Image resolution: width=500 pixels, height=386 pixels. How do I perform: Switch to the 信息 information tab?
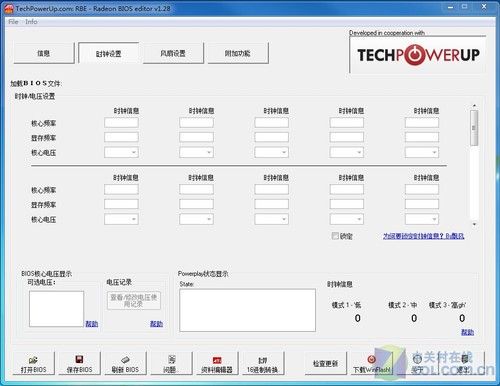[44, 53]
